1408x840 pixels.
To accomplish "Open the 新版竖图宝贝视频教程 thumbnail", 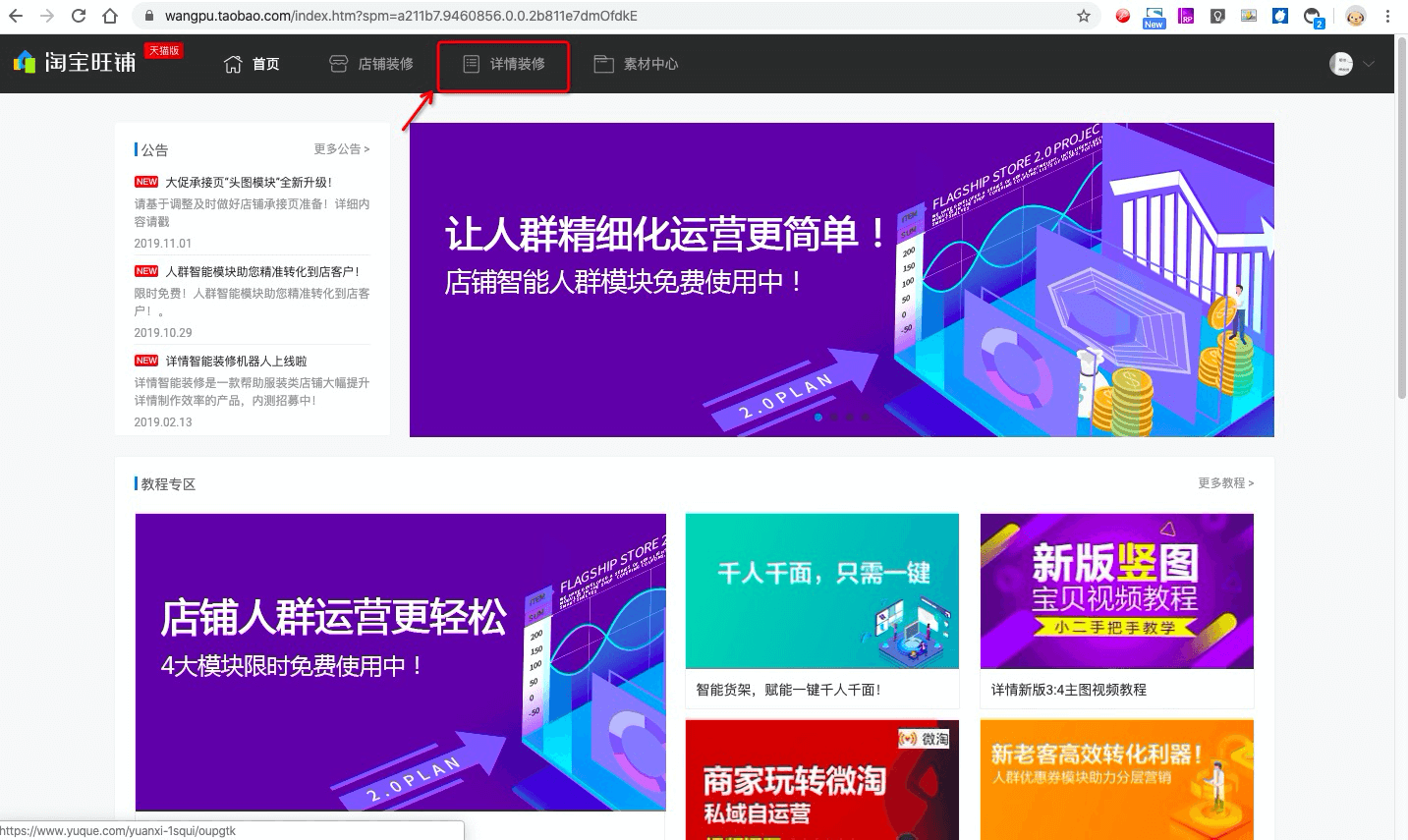I will pos(1117,591).
